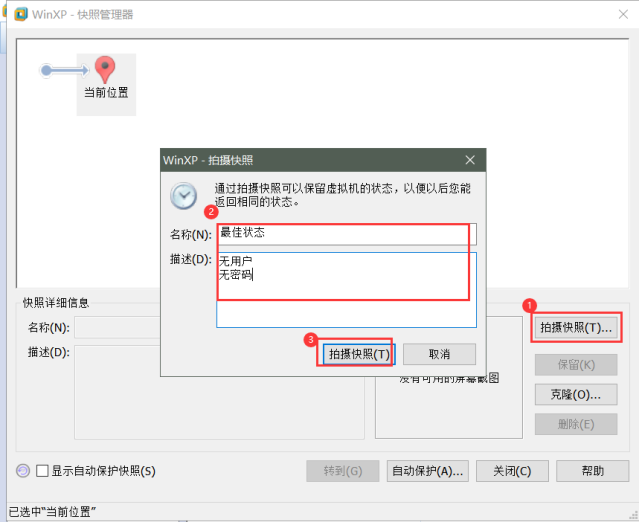640x523 pixels.
Task: Click the VMware icon in the Snapshot Manager title bar
Action: pos(20,14)
